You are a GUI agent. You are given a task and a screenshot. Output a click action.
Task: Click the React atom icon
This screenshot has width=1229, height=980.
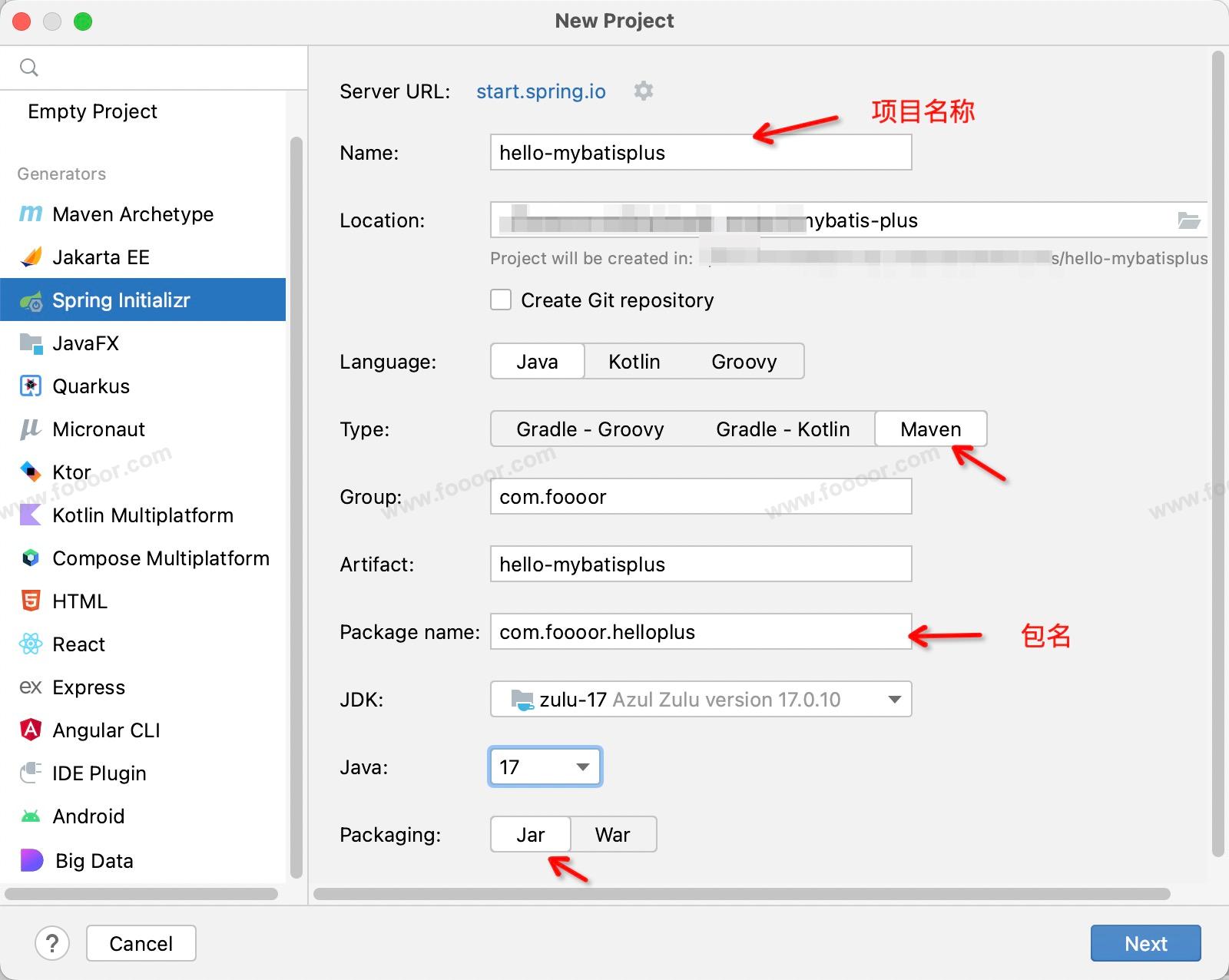click(x=31, y=644)
